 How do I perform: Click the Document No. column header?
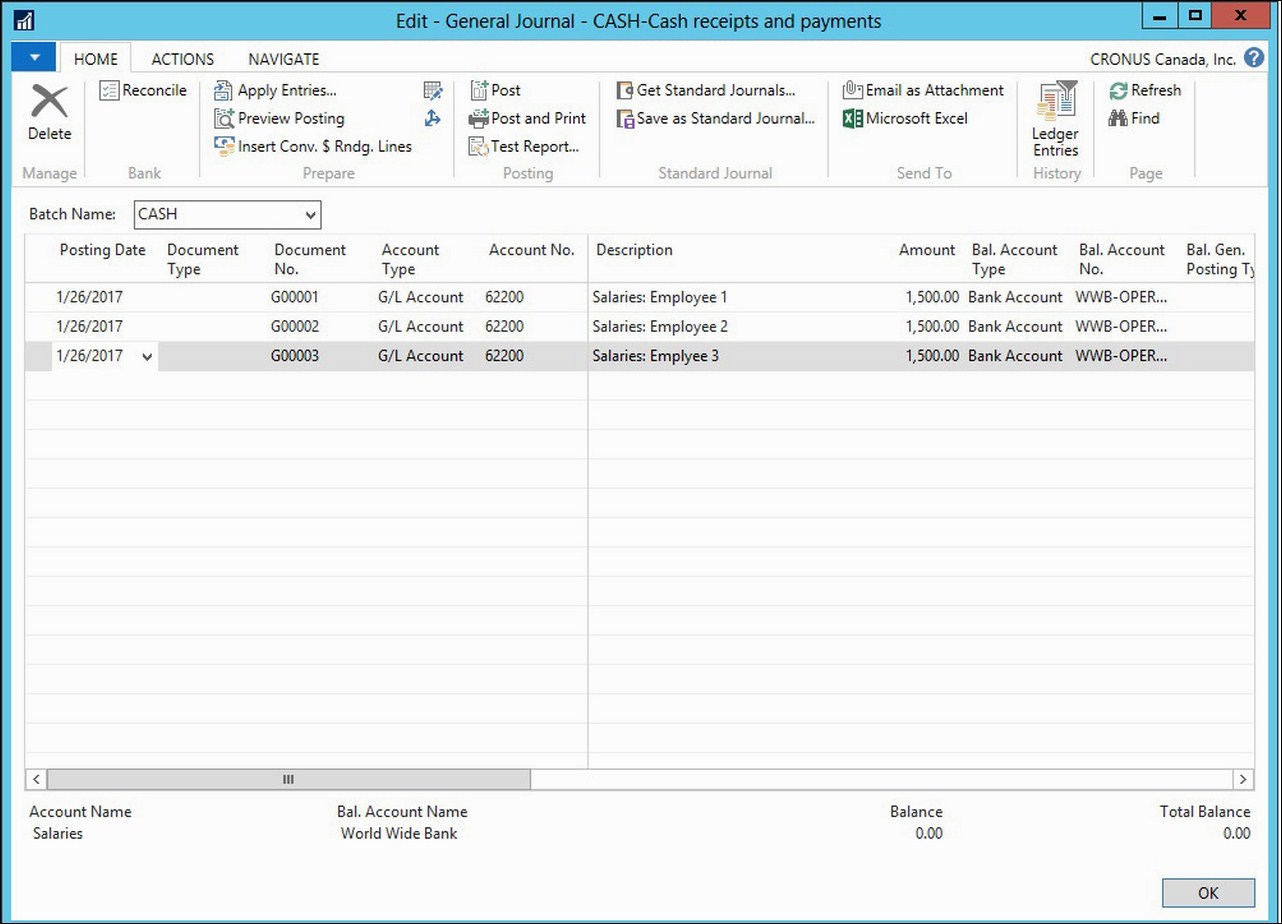click(310, 259)
